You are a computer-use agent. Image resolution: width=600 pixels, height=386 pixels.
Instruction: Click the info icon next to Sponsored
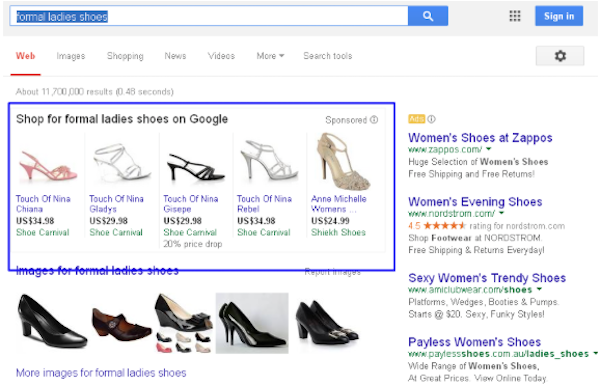374,120
